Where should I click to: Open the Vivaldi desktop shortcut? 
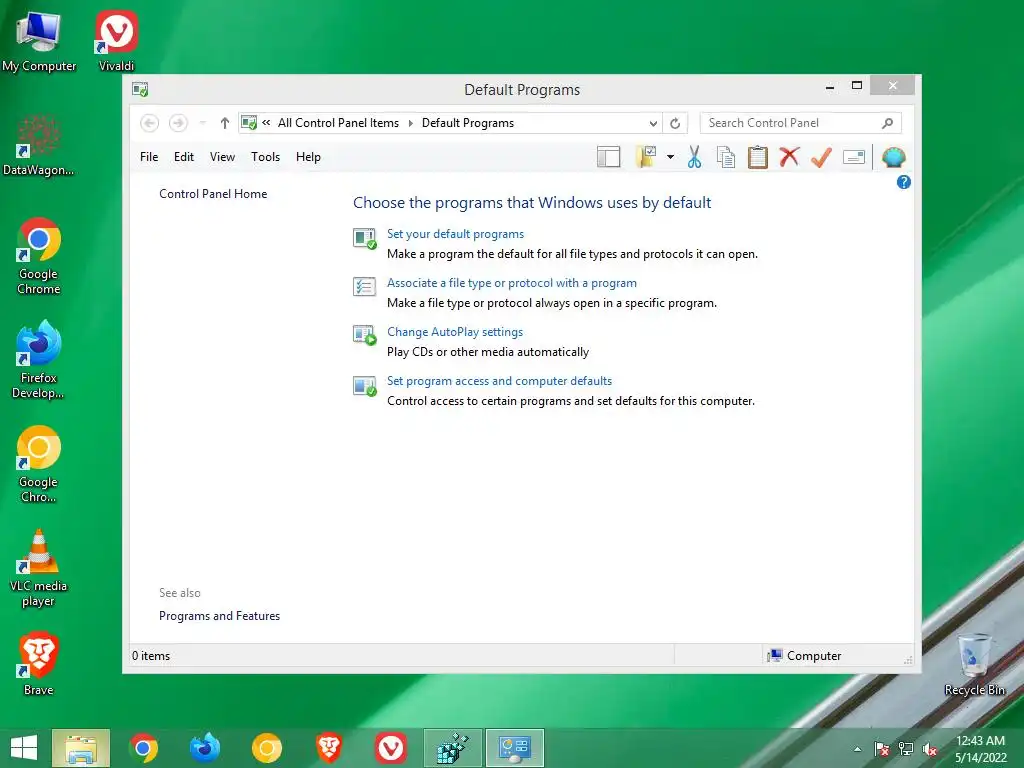(x=116, y=40)
